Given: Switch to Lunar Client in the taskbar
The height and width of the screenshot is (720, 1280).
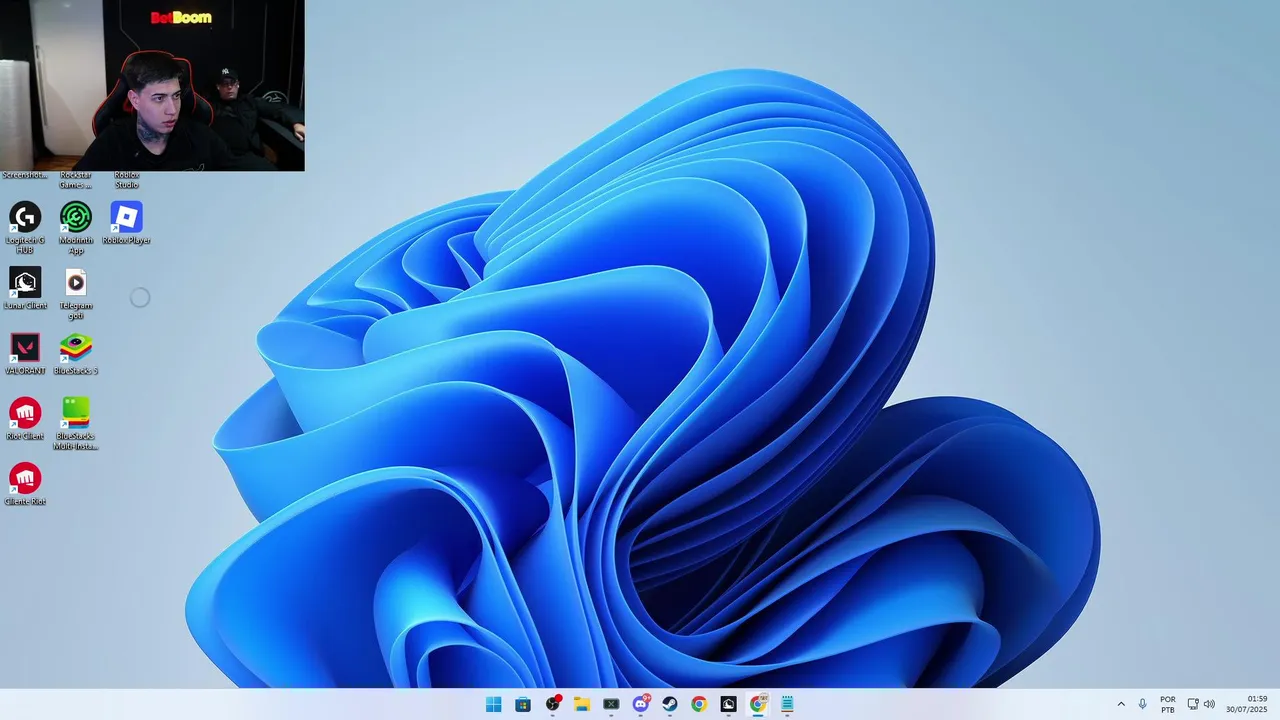Looking at the screenshot, I should pyautogui.click(x=729, y=704).
